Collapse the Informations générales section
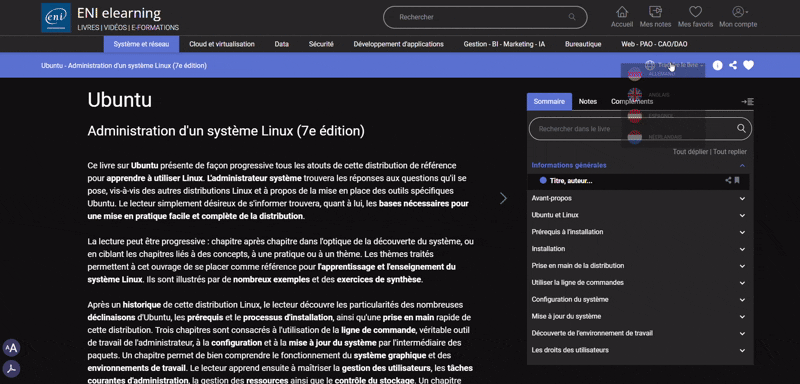The width and height of the screenshot is (800, 384). coord(742,165)
